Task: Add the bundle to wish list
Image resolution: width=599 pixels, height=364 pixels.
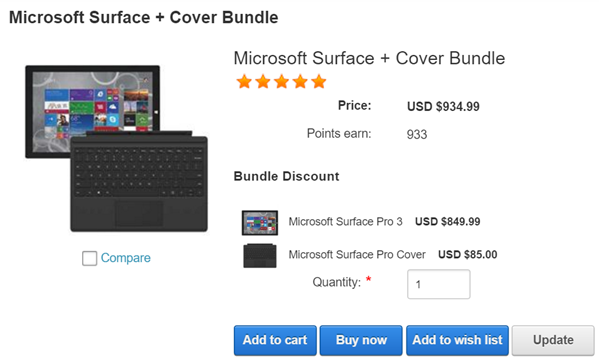Action: click(457, 340)
